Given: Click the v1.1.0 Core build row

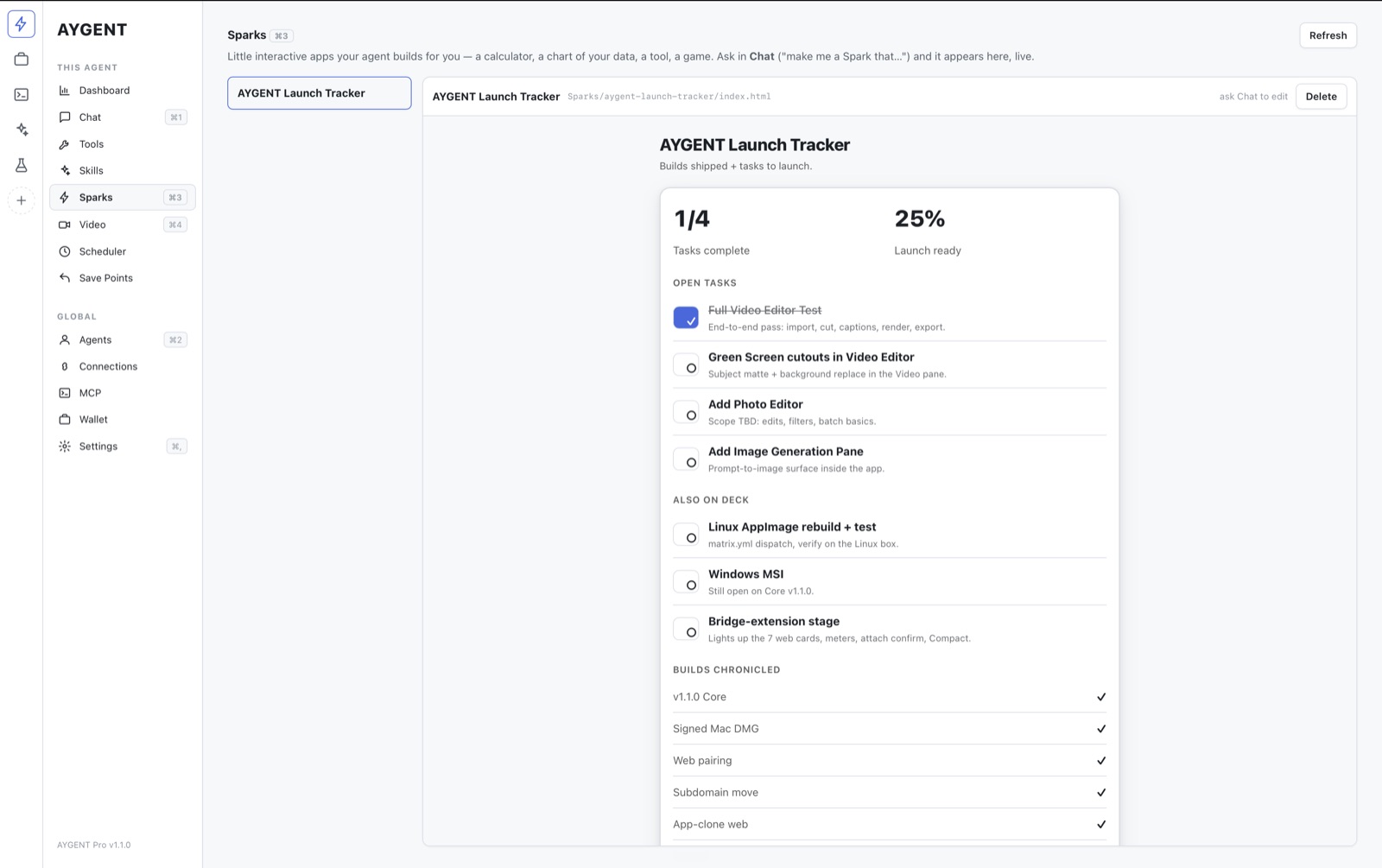Looking at the screenshot, I should click(890, 697).
